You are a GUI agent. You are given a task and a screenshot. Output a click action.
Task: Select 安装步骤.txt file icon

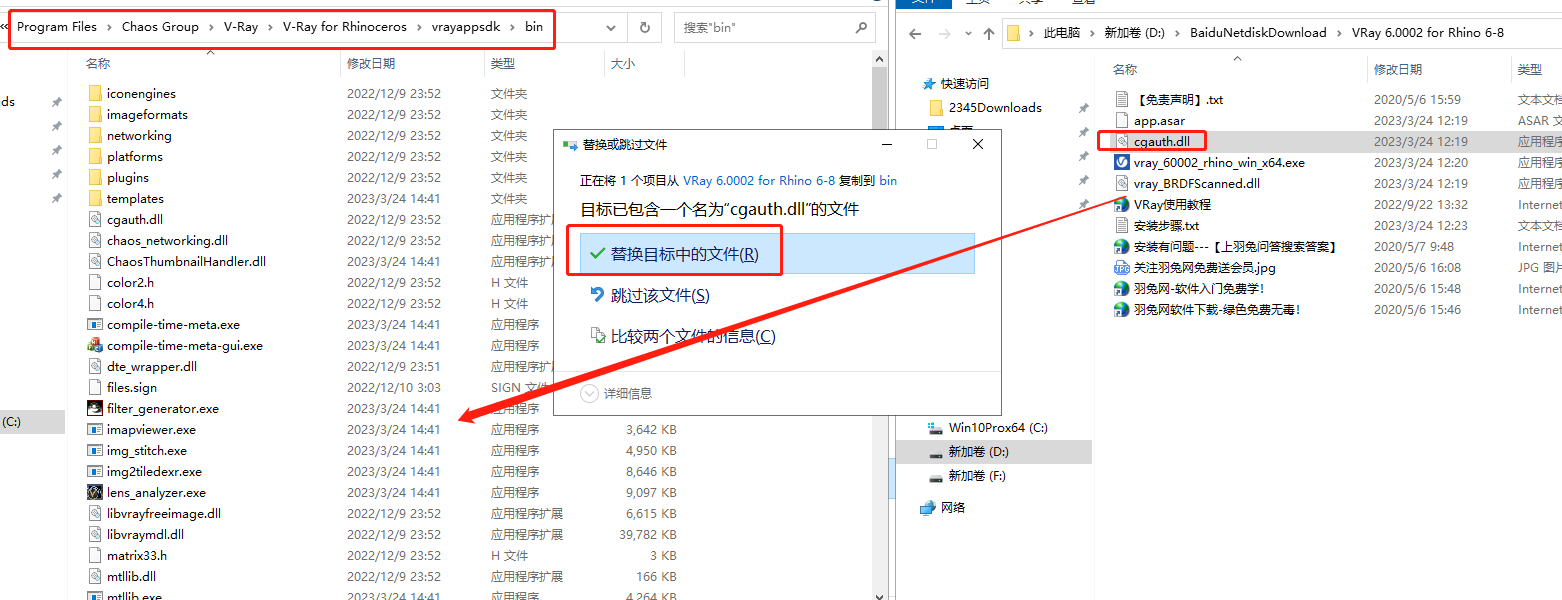coord(1122,225)
